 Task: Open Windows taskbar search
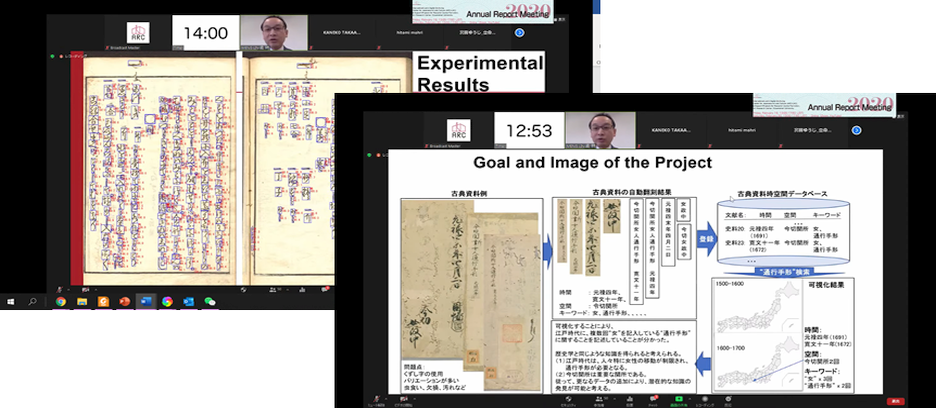(x=32, y=302)
